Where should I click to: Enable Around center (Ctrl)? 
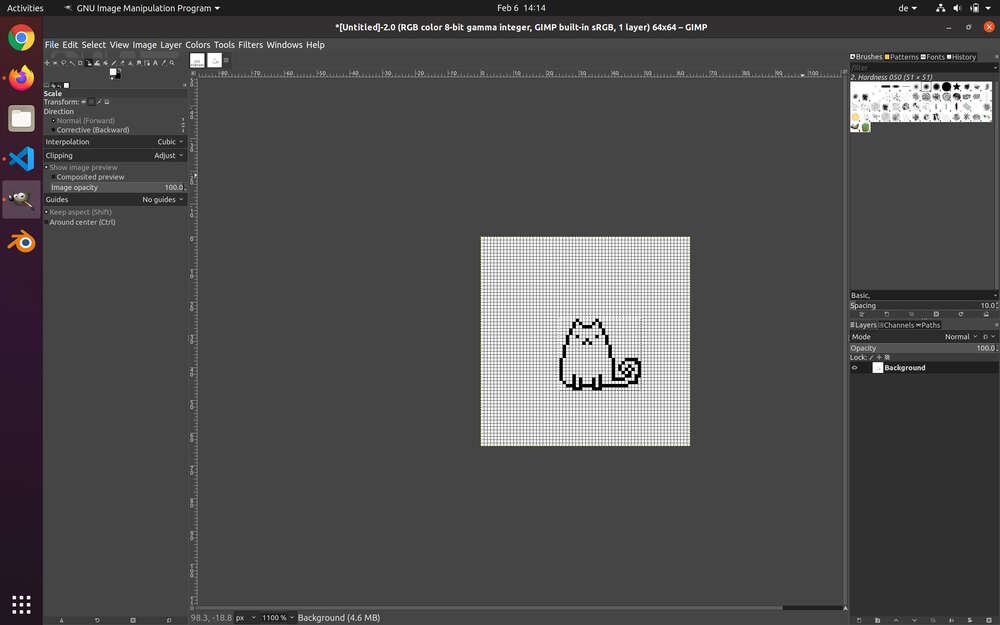coord(80,223)
